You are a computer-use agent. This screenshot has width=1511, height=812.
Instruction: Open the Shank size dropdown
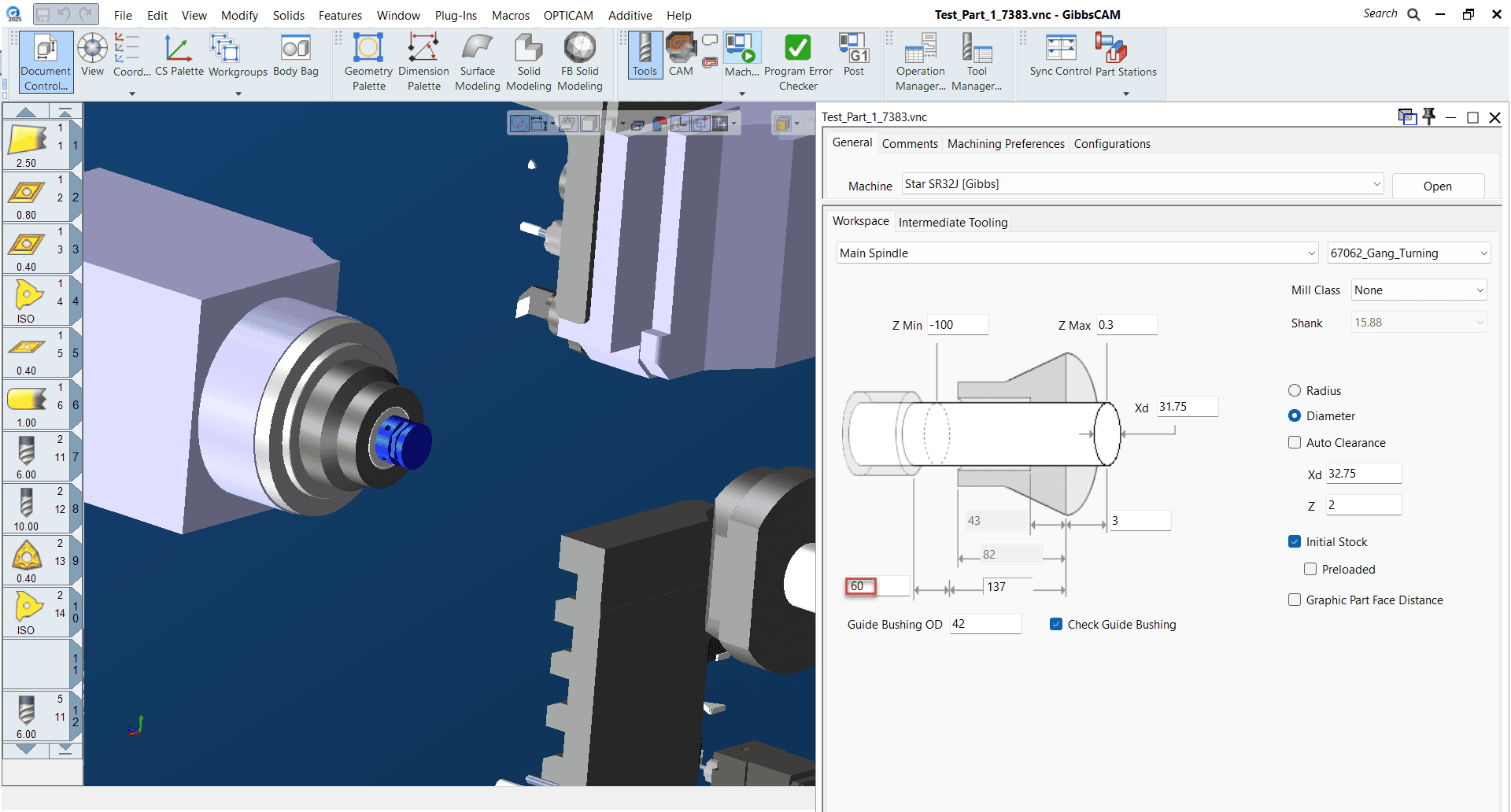(1419, 323)
